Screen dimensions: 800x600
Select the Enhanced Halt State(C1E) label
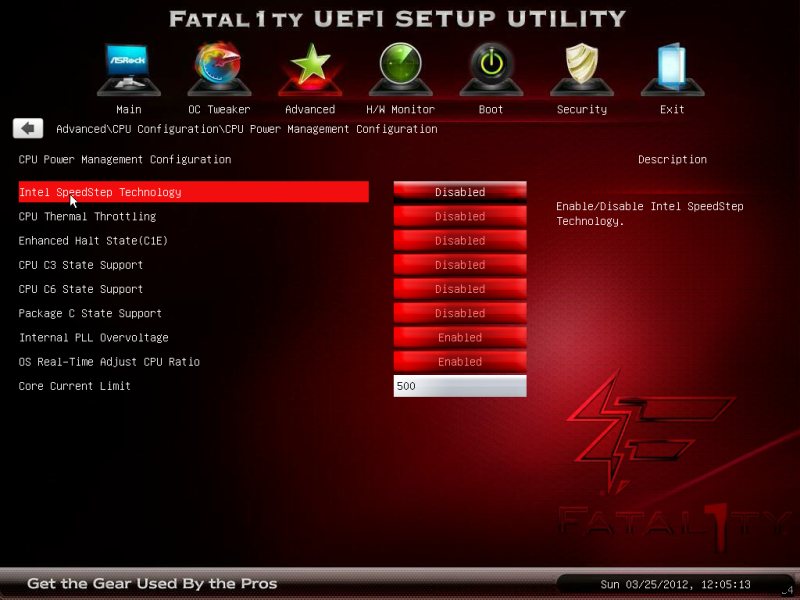tap(93, 240)
